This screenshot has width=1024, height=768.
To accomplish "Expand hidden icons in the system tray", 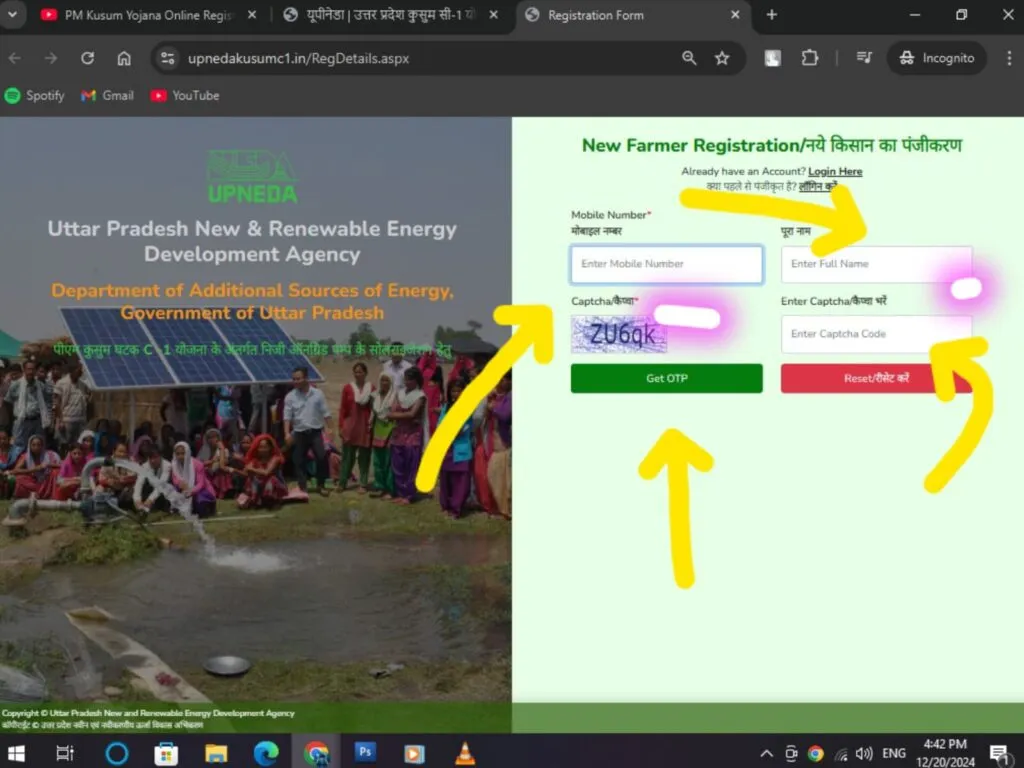I will [x=766, y=752].
